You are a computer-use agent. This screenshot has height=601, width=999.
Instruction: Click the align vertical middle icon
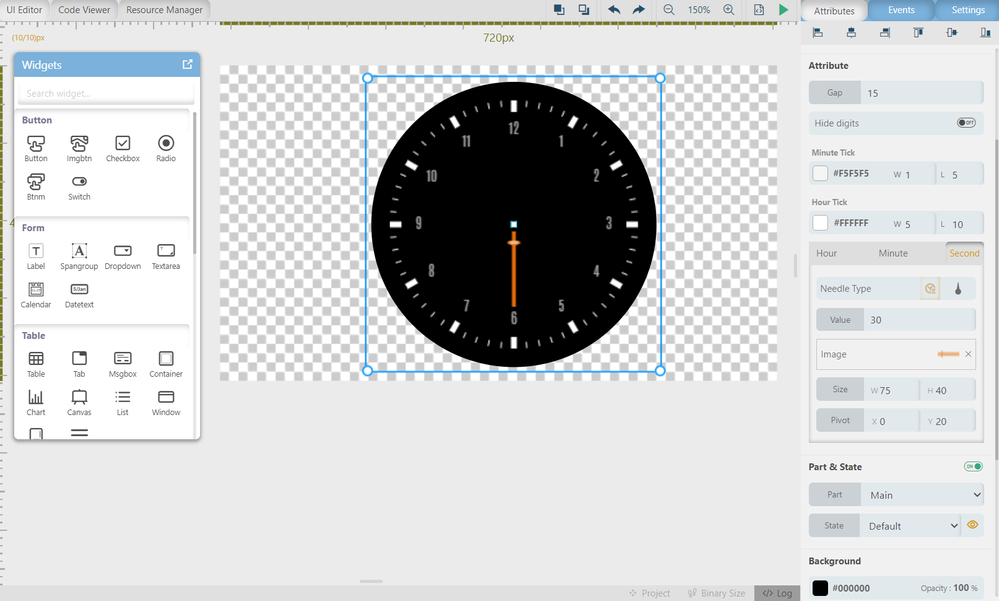[952, 33]
